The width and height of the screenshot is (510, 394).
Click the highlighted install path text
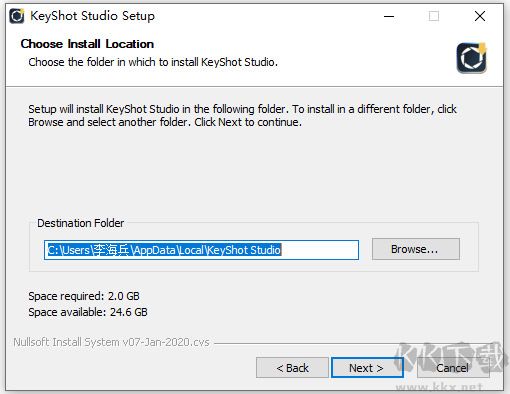tap(164, 250)
